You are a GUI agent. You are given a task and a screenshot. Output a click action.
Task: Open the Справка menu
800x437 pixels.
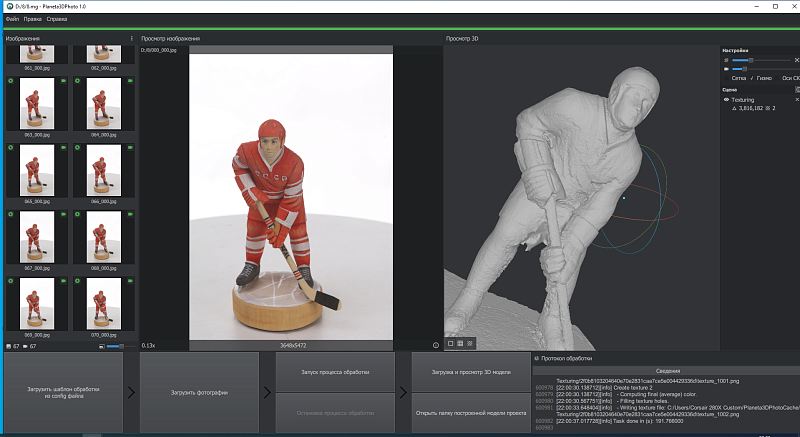57,19
